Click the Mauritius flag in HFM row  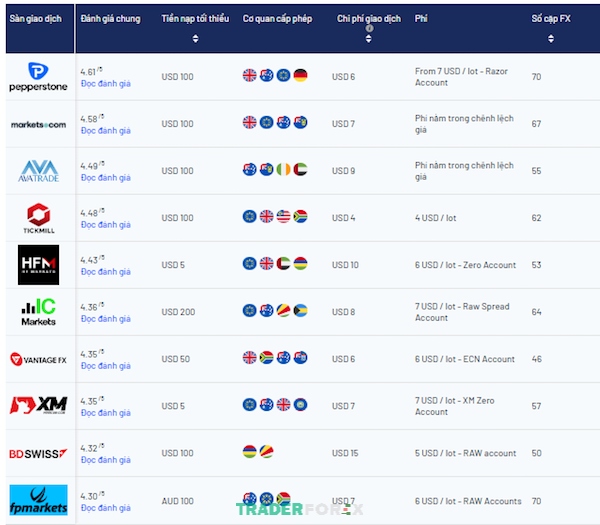point(300,263)
